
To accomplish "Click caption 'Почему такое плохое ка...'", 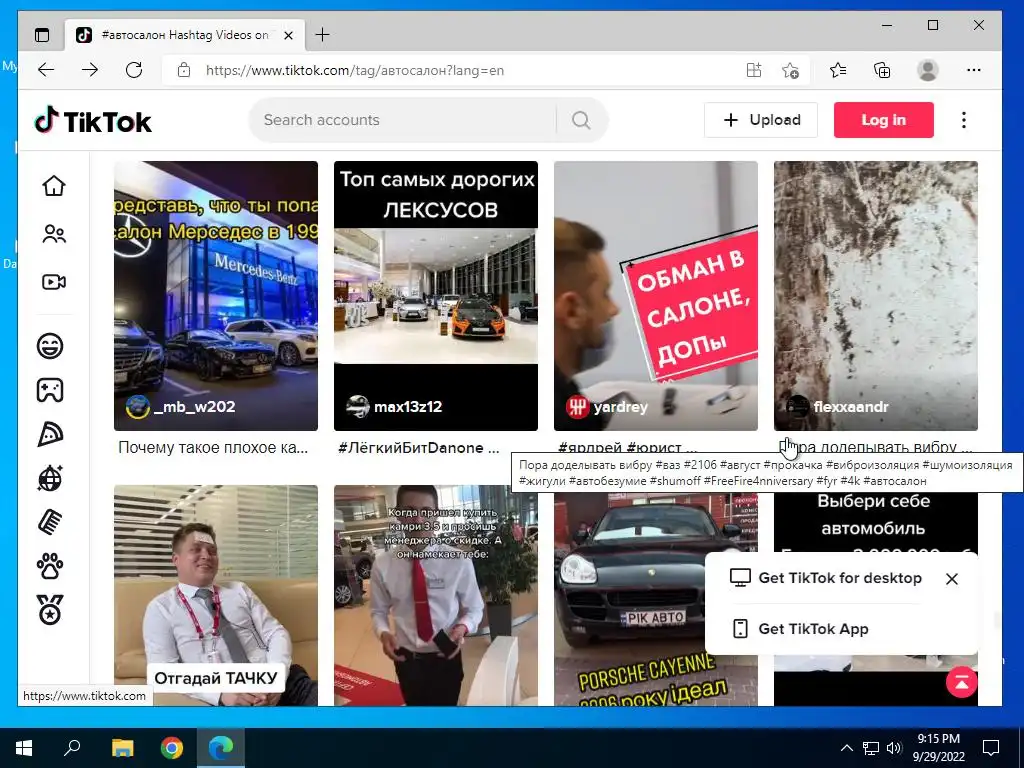I will pos(213,448).
